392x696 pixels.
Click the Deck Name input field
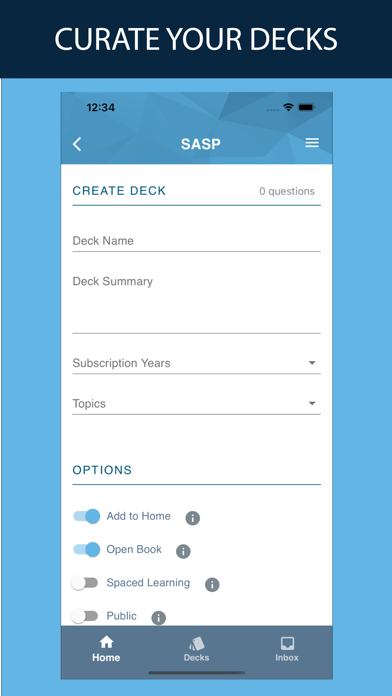point(196,241)
